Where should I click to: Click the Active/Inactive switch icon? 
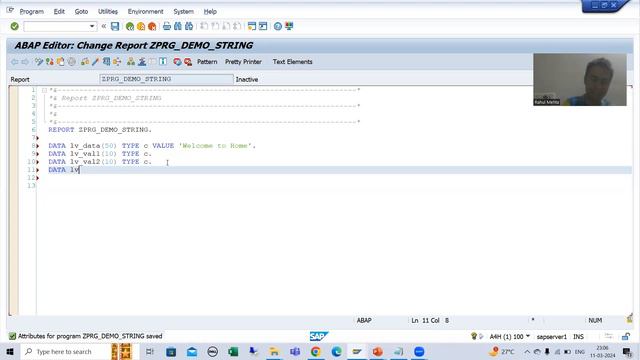(x=50, y=62)
